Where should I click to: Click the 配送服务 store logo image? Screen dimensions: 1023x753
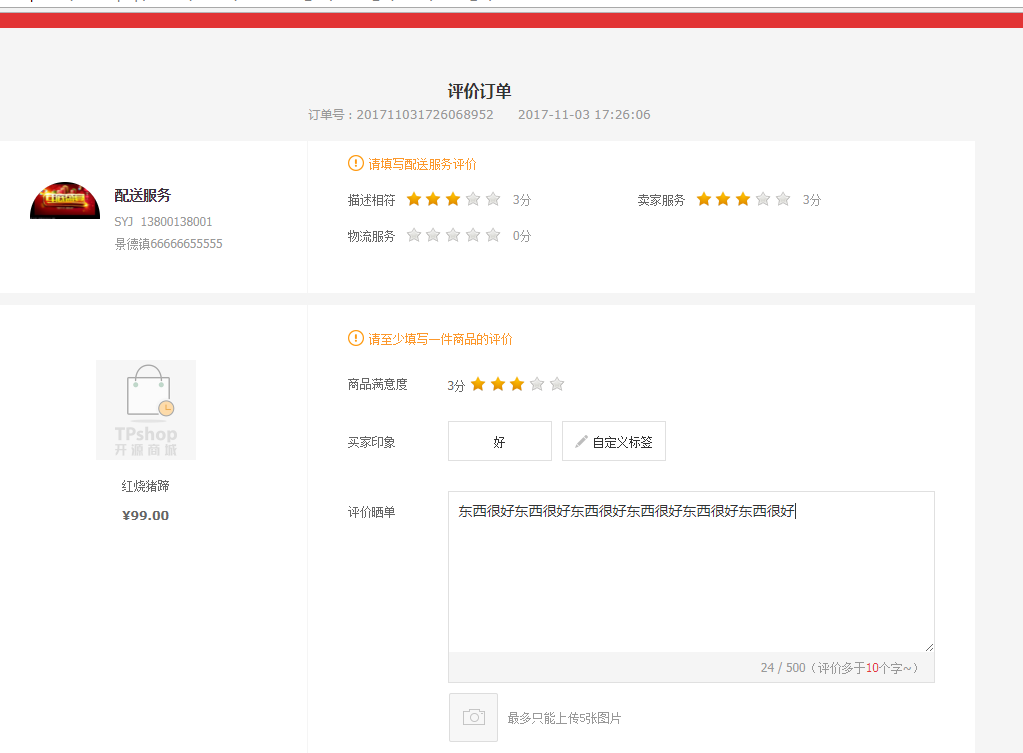click(x=65, y=201)
